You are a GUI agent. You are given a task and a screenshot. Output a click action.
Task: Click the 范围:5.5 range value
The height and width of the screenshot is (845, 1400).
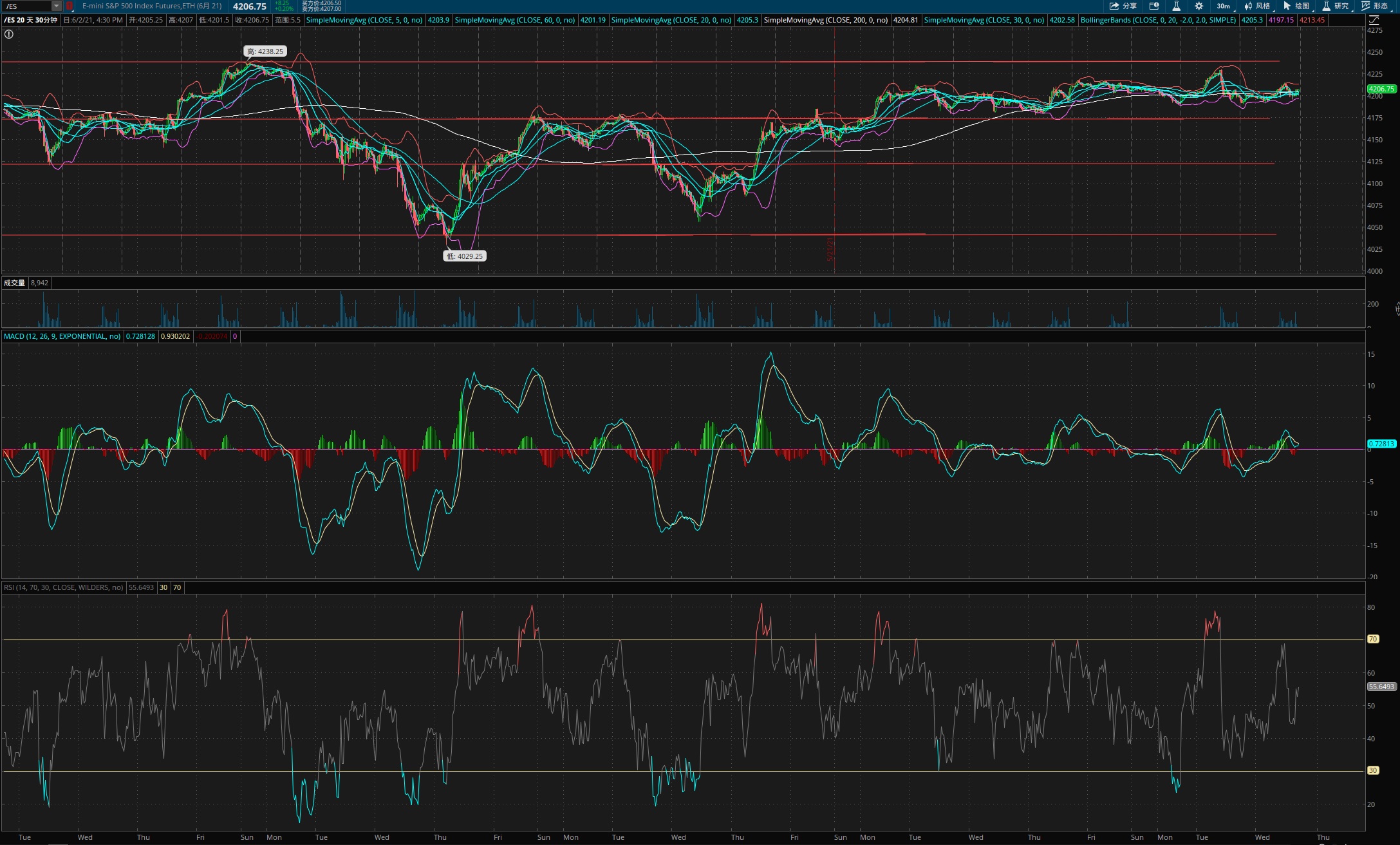288,20
